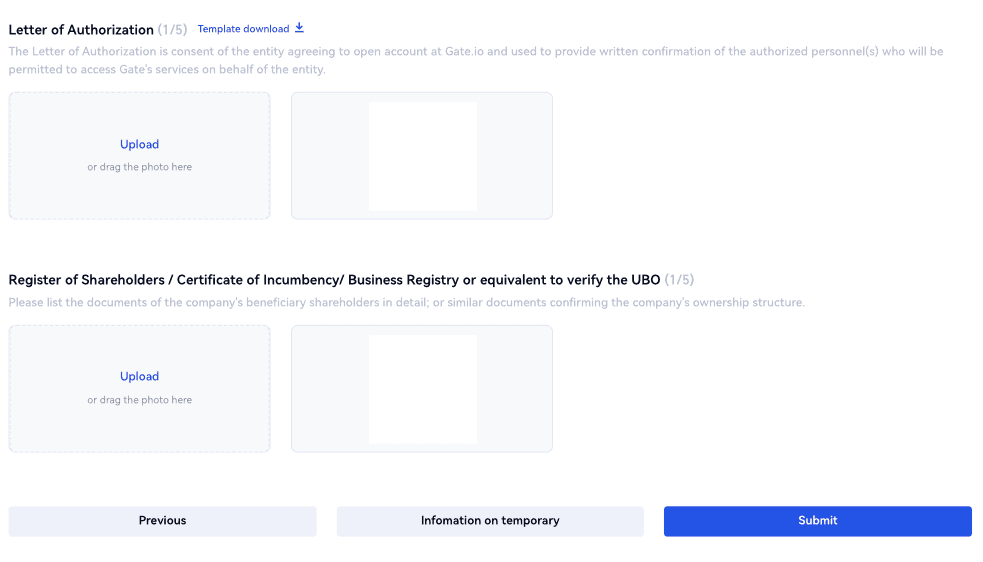Click the Register of Shareholders heading text
Screen dimensions: 983x562
coord(334,280)
